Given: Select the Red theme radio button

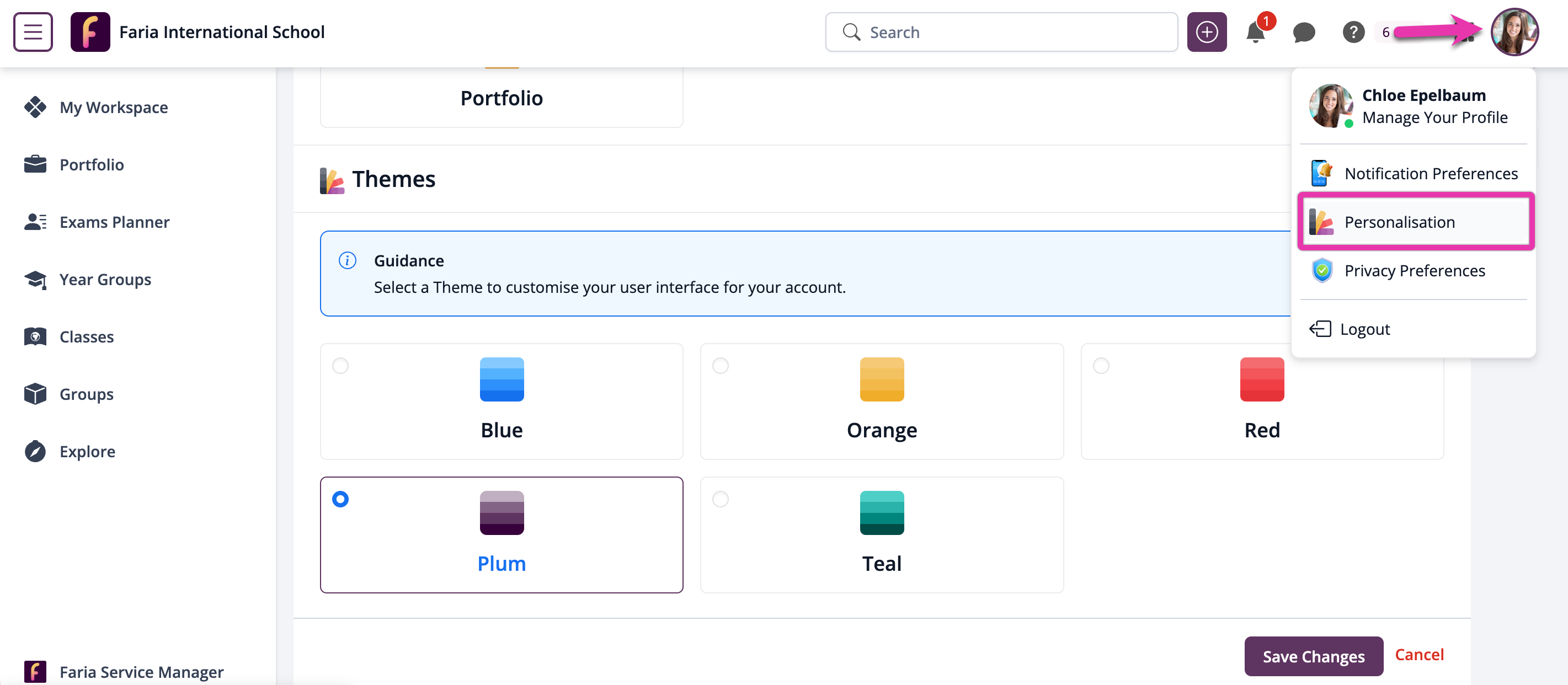Looking at the screenshot, I should coord(1101,366).
